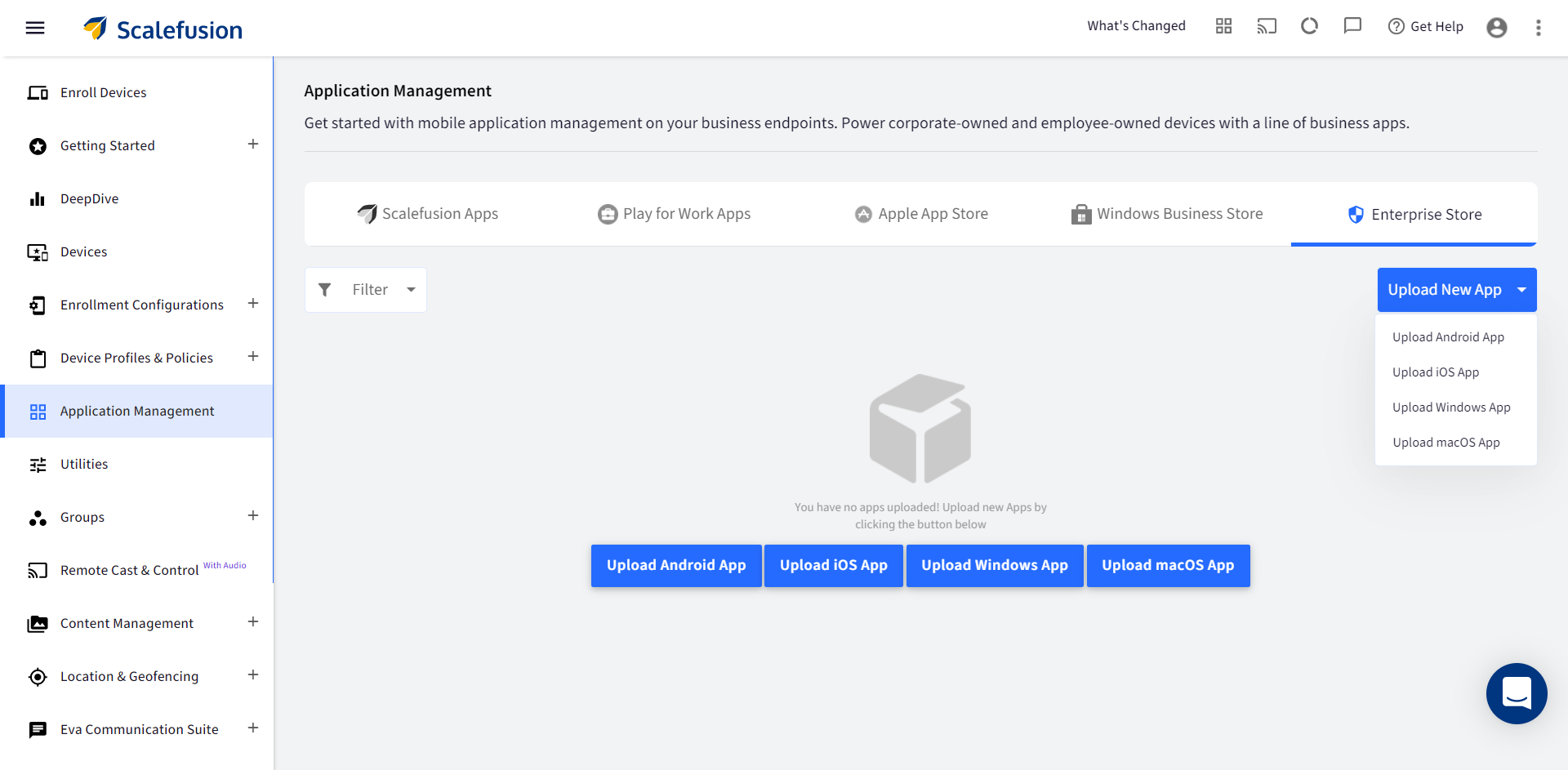Open the hamburger navigation menu

click(x=35, y=28)
